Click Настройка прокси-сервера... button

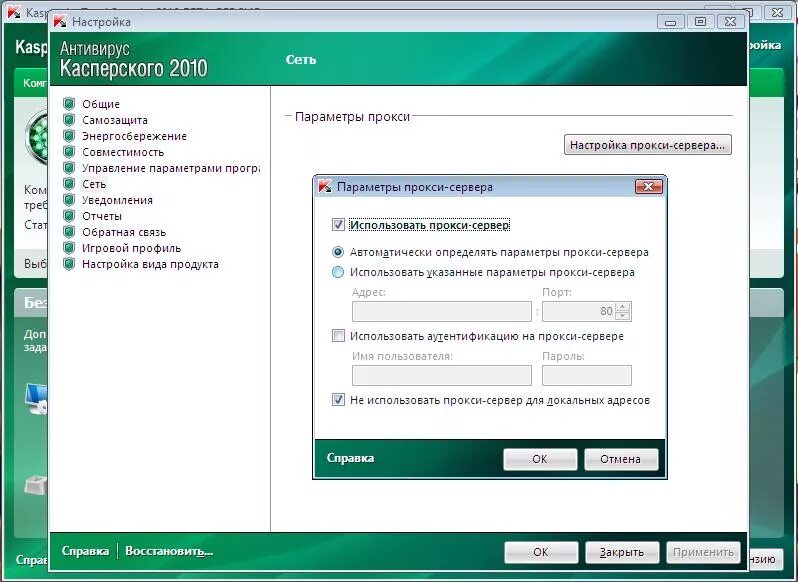[647, 145]
